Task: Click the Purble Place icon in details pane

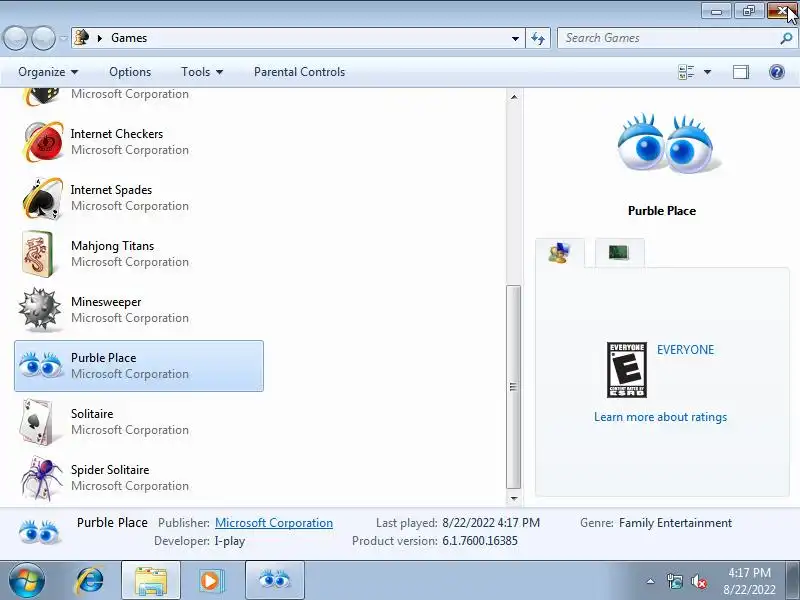Action: click(x=40, y=532)
